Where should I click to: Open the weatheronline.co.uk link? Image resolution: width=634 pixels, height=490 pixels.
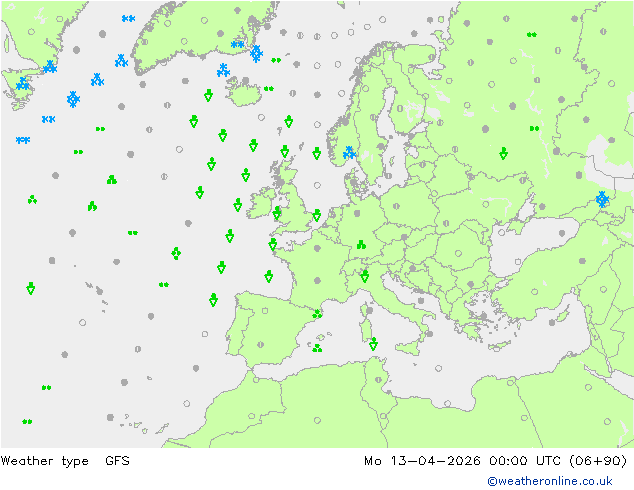coord(549,481)
